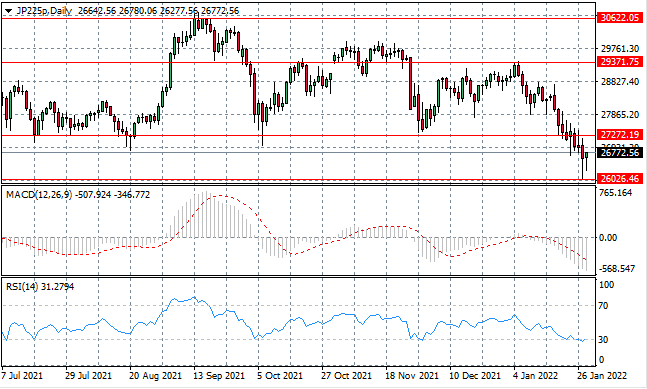The height and width of the screenshot is (389, 647).
Task: Click the 29 Jul 2021 date label
Action: [88, 376]
